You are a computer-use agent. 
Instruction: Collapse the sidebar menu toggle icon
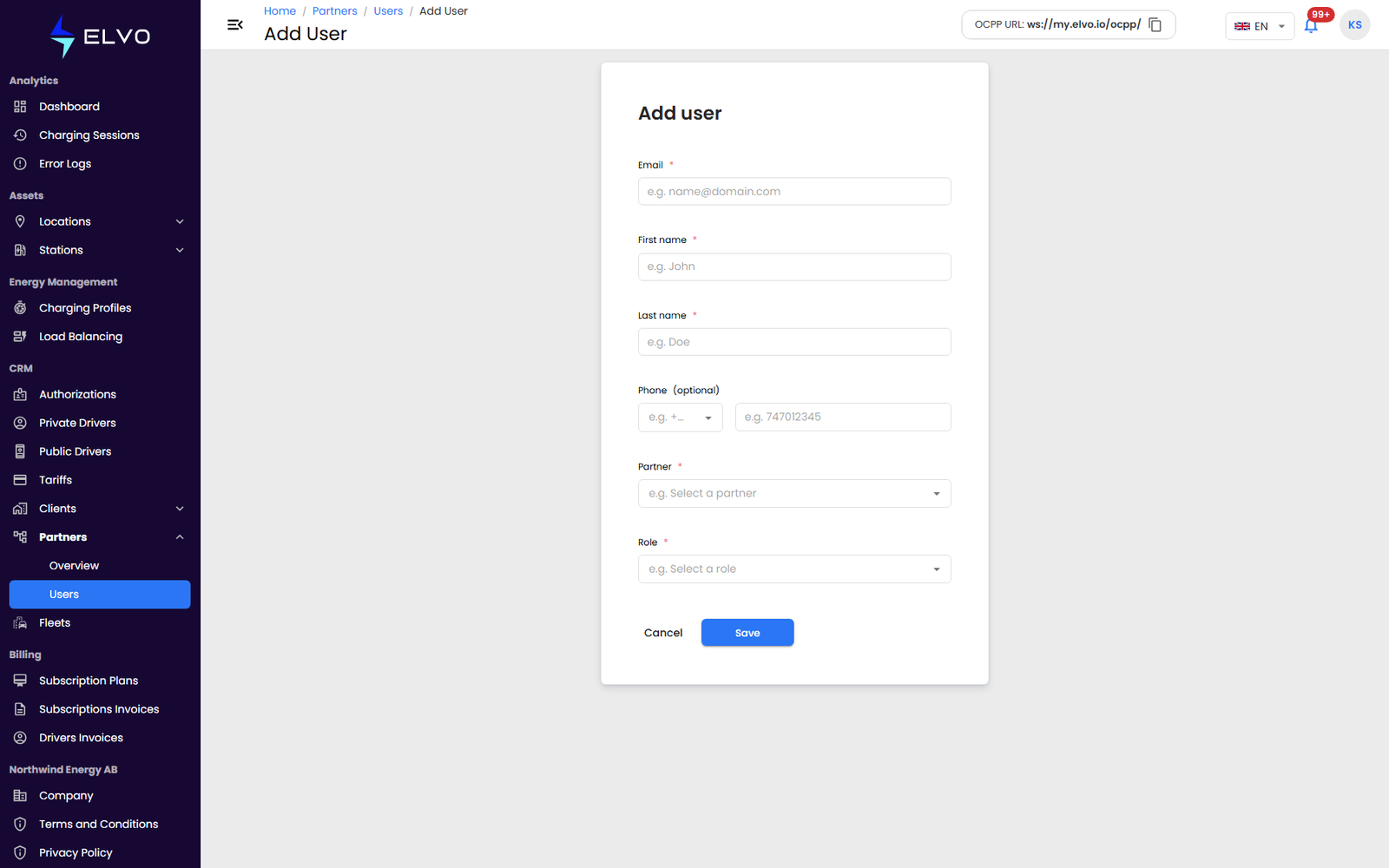point(234,25)
